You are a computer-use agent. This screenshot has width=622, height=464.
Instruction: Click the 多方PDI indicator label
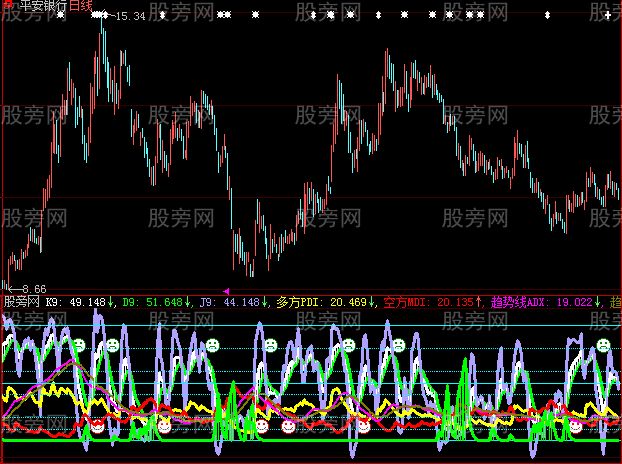click(296, 300)
